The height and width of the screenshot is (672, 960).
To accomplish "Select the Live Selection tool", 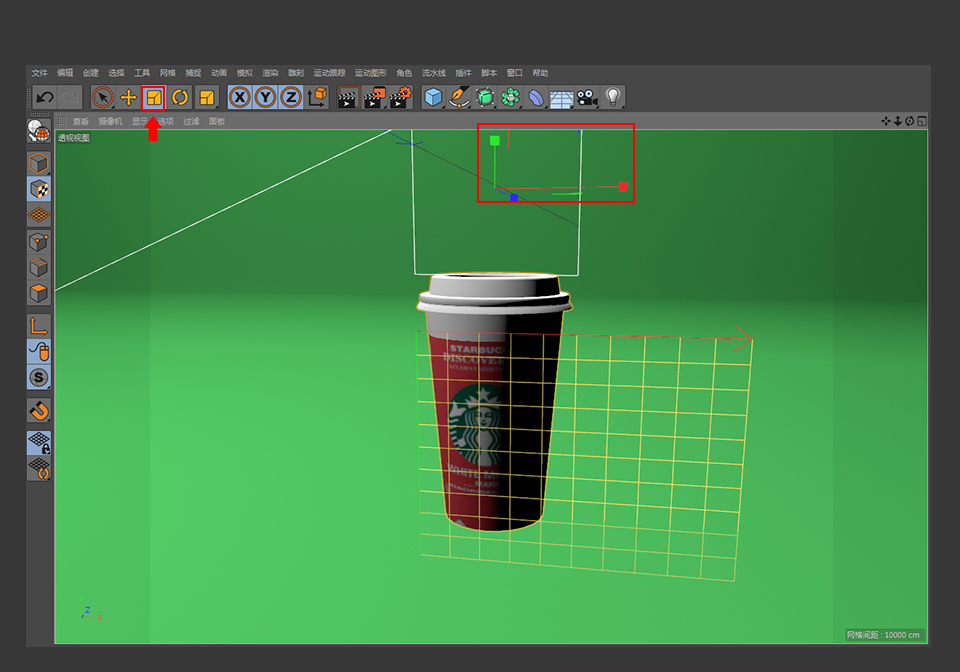I will click(103, 97).
